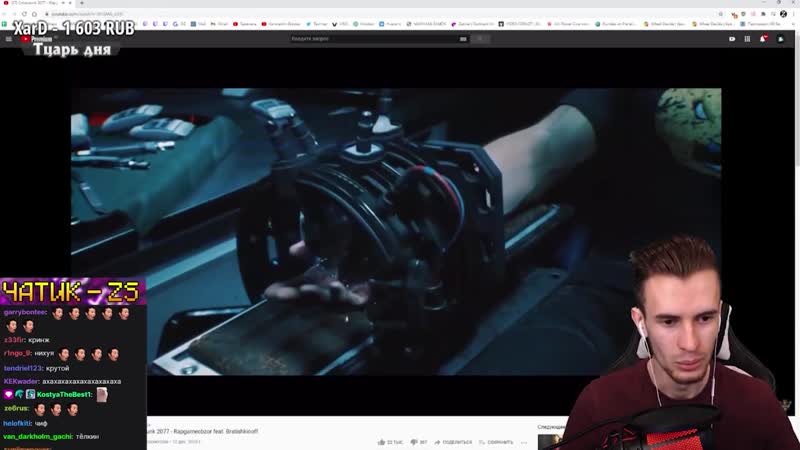Click chat username r1ngo_9

point(17,353)
